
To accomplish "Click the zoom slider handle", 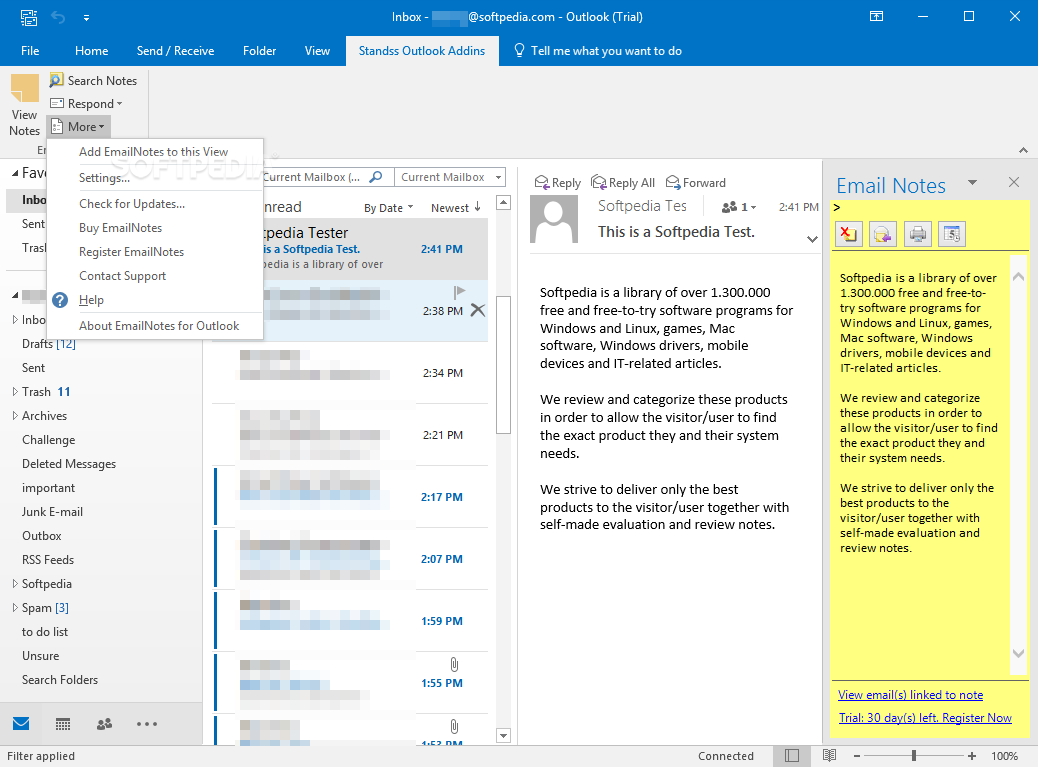I will coord(914,756).
